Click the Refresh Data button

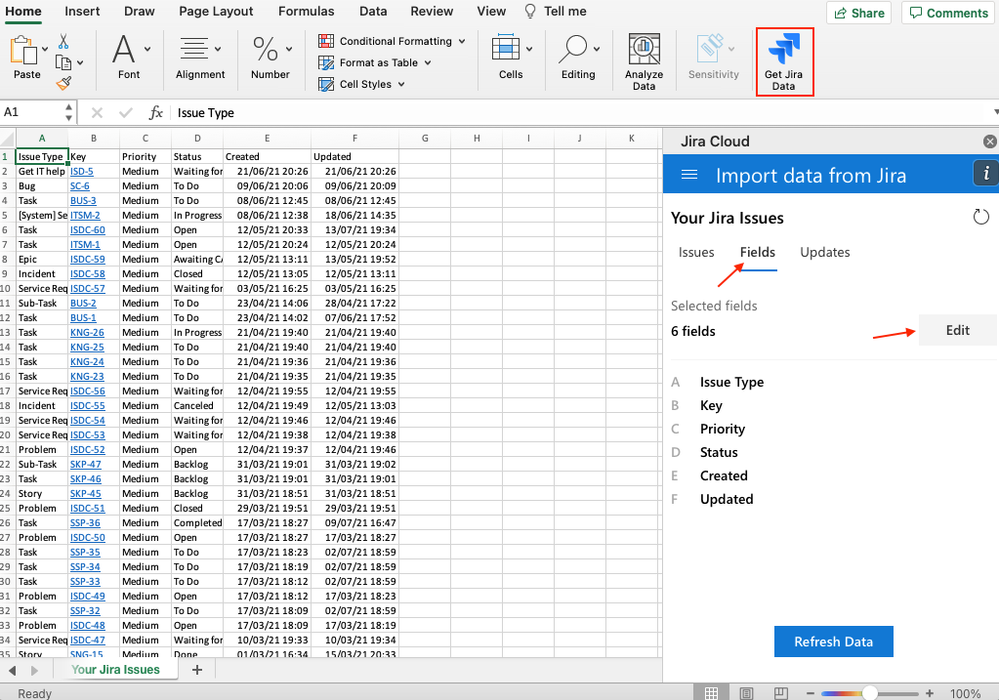pyautogui.click(x=833, y=641)
